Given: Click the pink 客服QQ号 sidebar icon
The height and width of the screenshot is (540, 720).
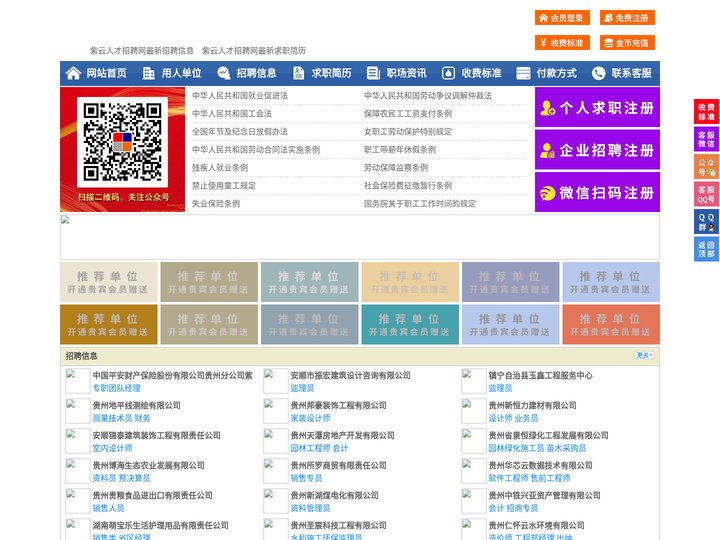Looking at the screenshot, I should click(706, 194).
